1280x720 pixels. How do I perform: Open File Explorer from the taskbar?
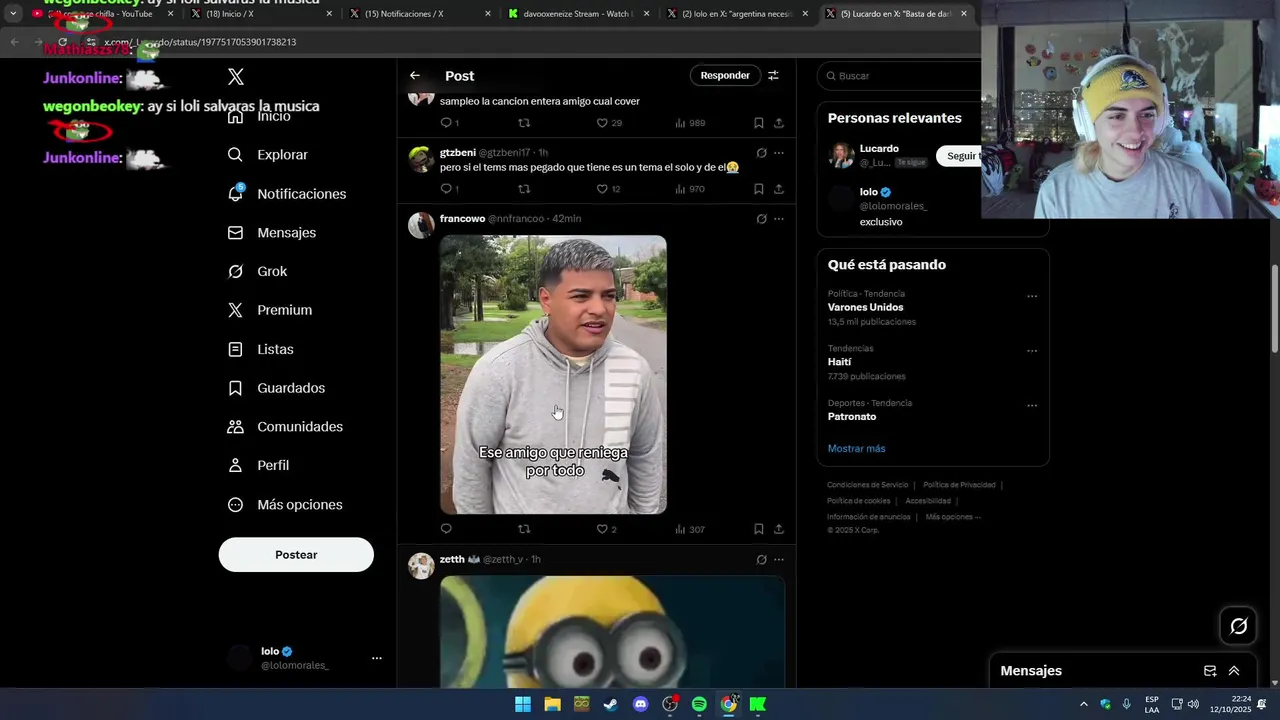click(552, 704)
